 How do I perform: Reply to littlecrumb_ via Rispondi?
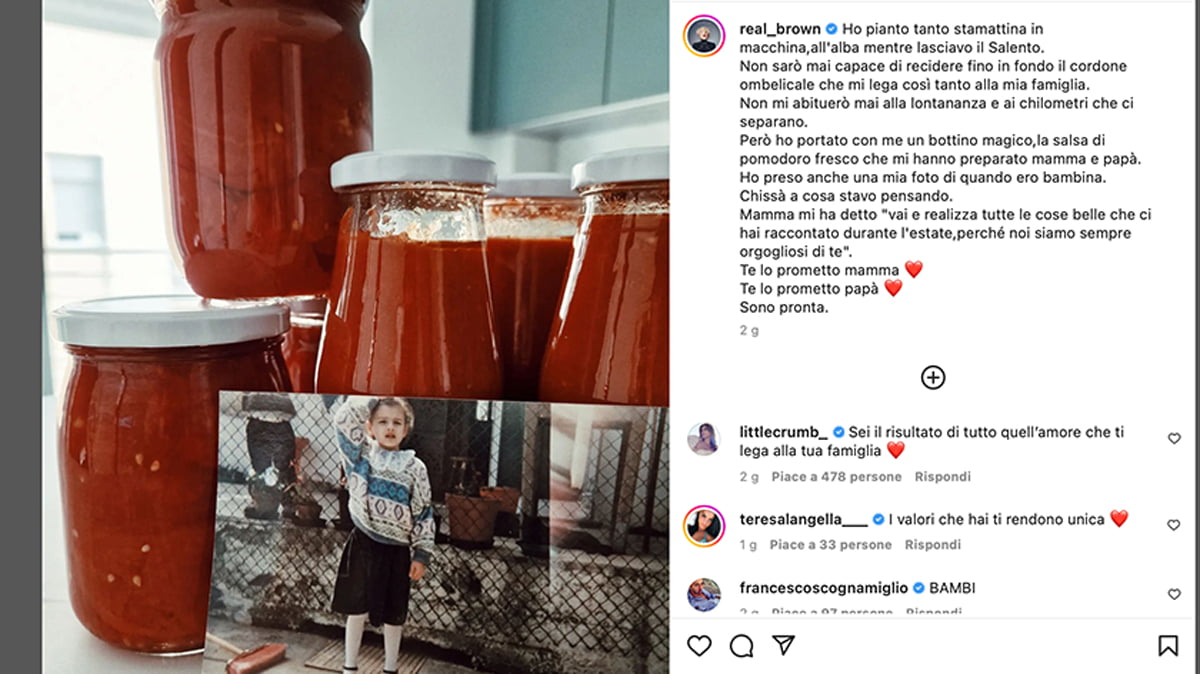(x=943, y=477)
